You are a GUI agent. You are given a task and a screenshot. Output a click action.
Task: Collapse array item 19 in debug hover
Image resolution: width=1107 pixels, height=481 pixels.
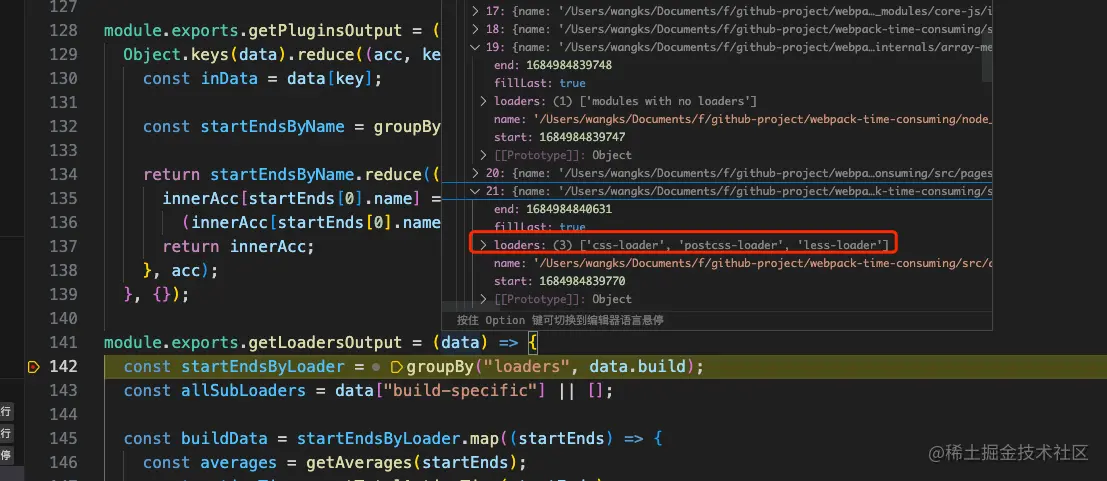point(475,47)
